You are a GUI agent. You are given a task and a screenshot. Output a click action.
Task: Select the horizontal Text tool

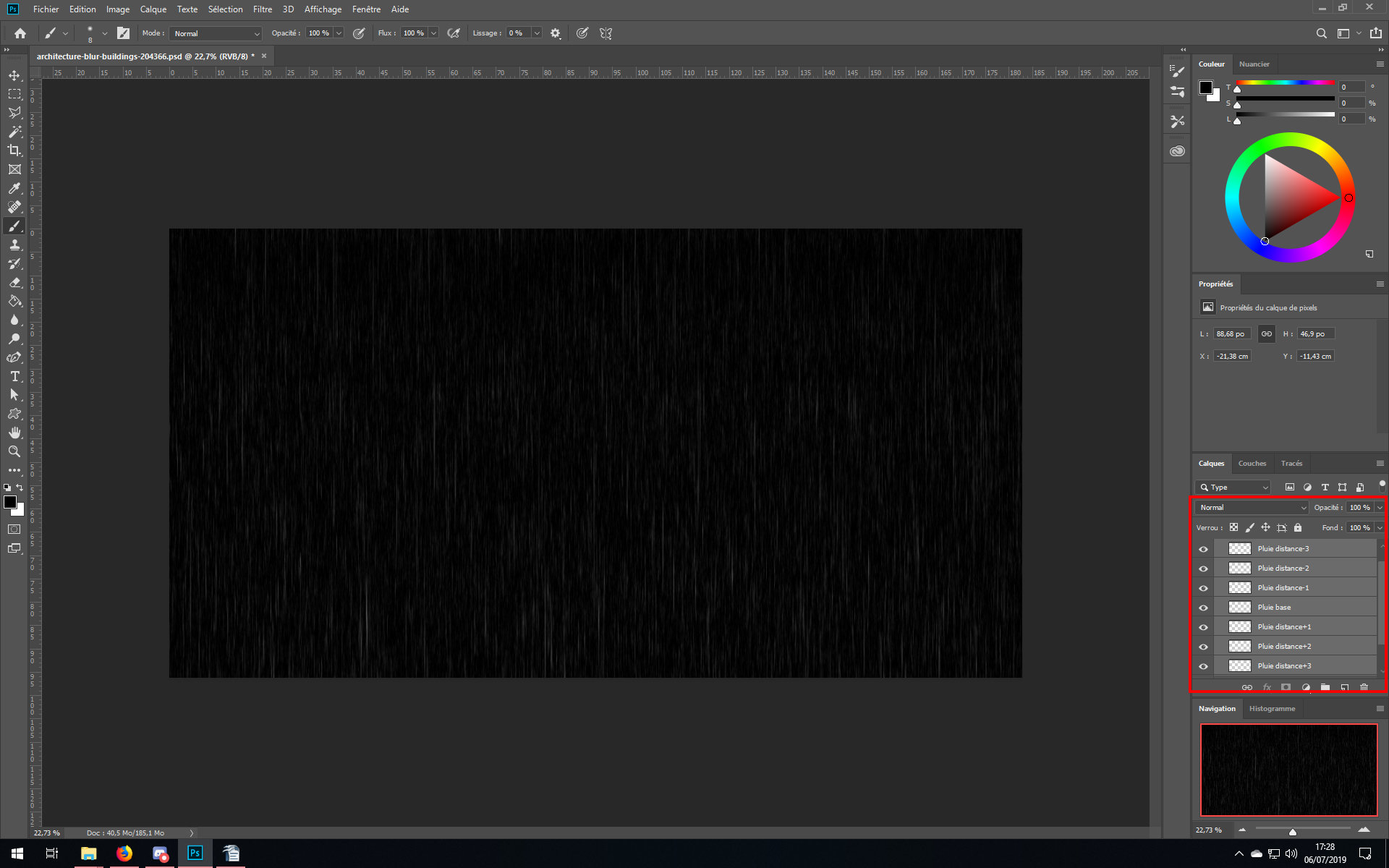14,376
